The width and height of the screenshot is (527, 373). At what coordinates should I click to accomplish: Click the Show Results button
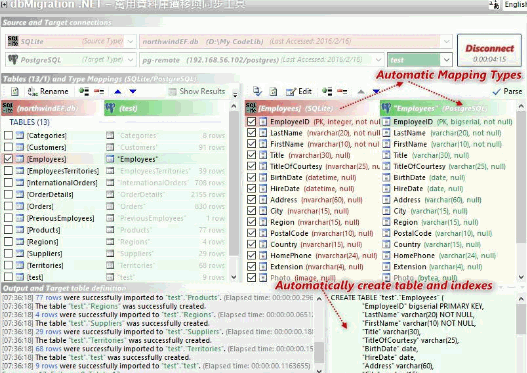point(197,91)
